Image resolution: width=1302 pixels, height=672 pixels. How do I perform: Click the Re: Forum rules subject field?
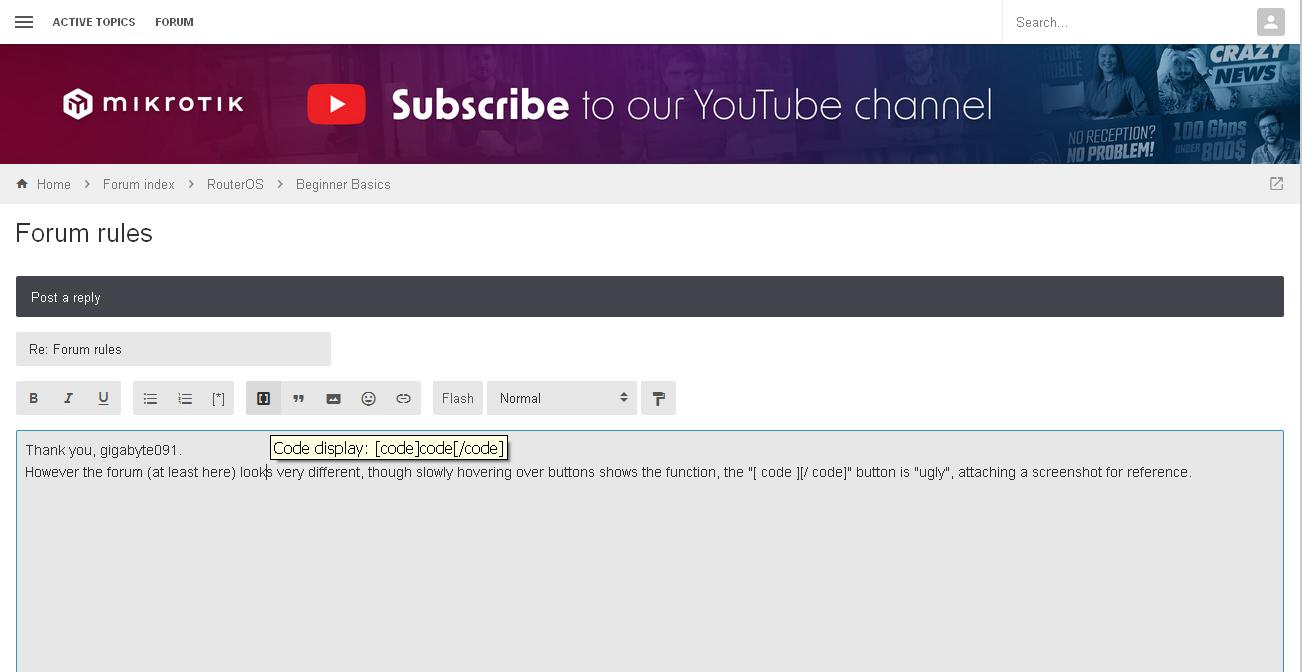click(173, 349)
